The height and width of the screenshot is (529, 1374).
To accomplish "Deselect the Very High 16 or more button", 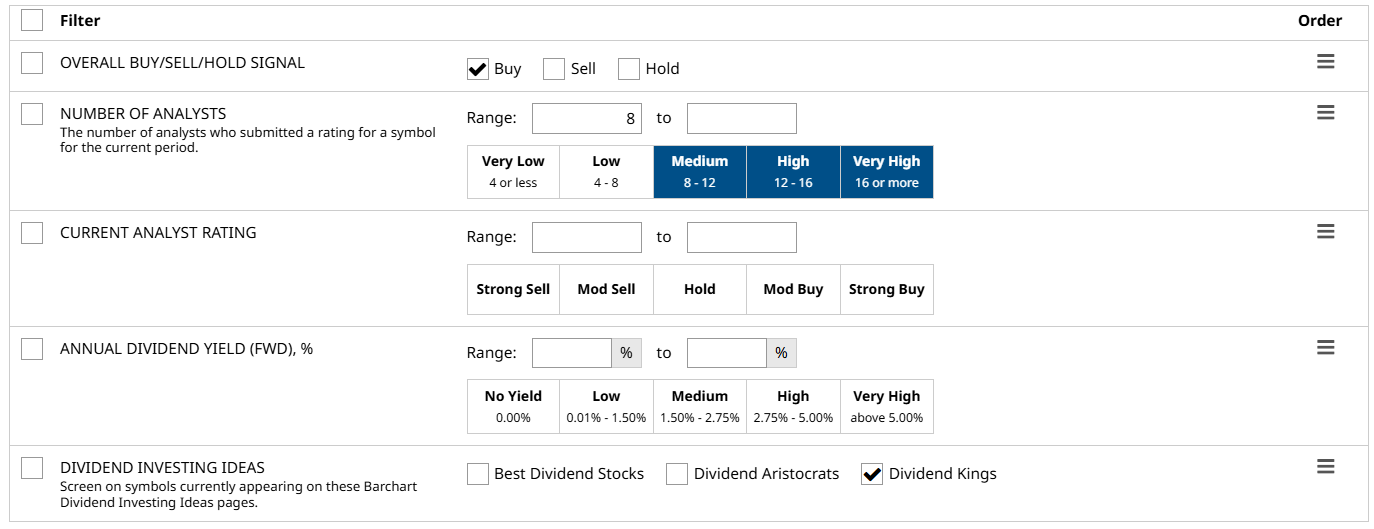I will coord(886,171).
